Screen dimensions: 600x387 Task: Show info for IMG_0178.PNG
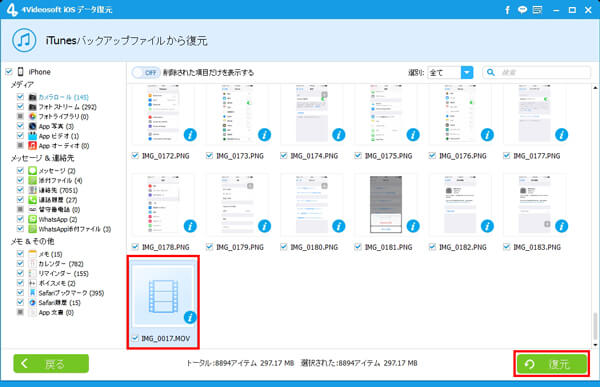[x=190, y=226]
